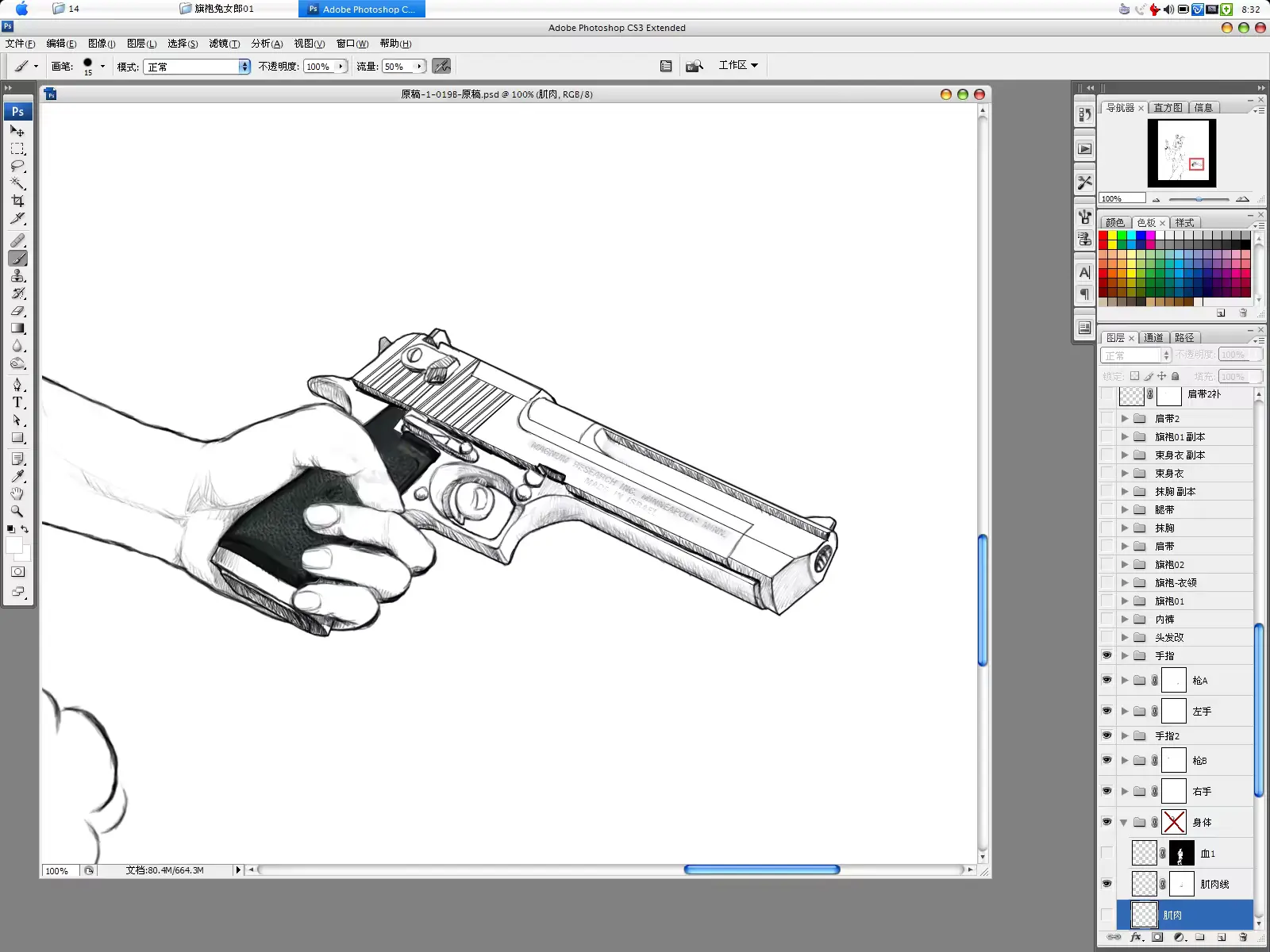Select the Dodge tool

17,363
